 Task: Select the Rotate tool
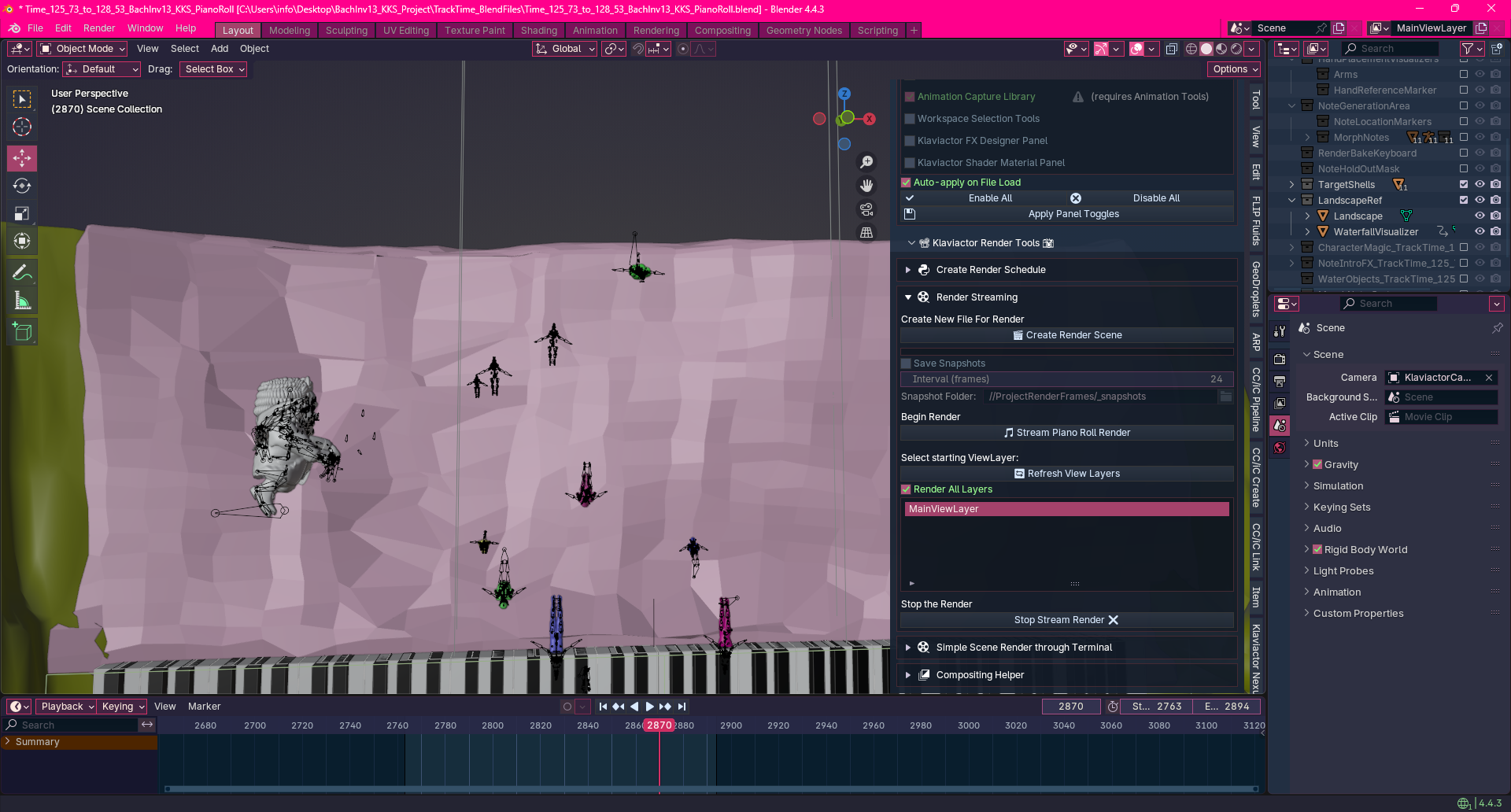point(22,186)
